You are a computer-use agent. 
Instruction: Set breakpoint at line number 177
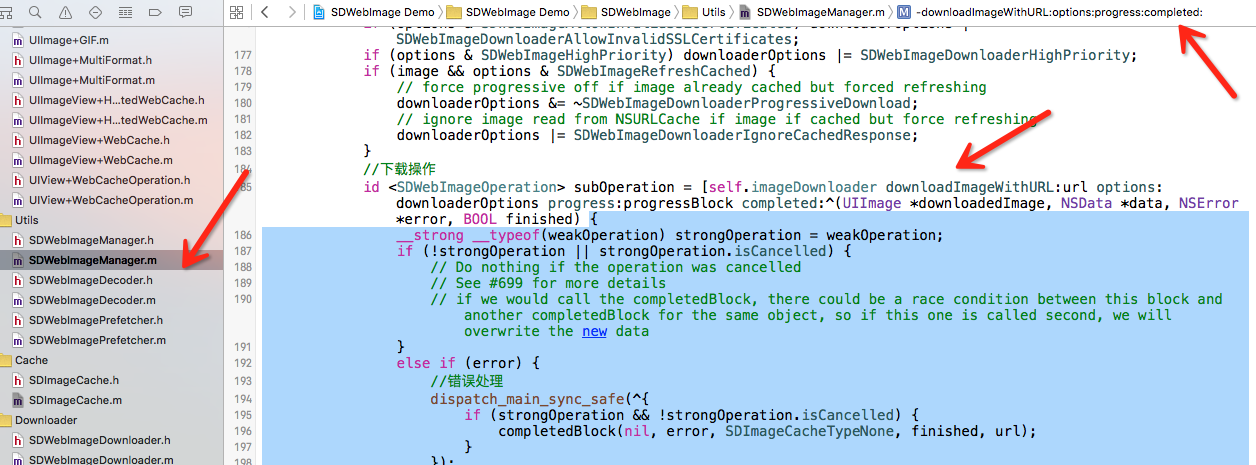[242, 55]
